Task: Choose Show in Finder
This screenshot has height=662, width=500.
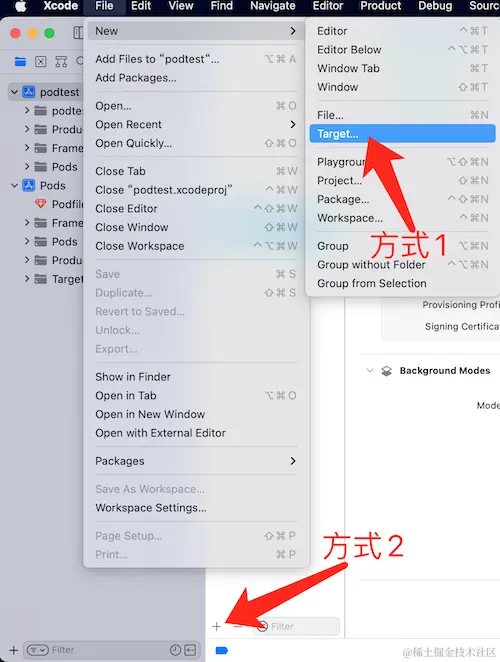Action: 196,377
